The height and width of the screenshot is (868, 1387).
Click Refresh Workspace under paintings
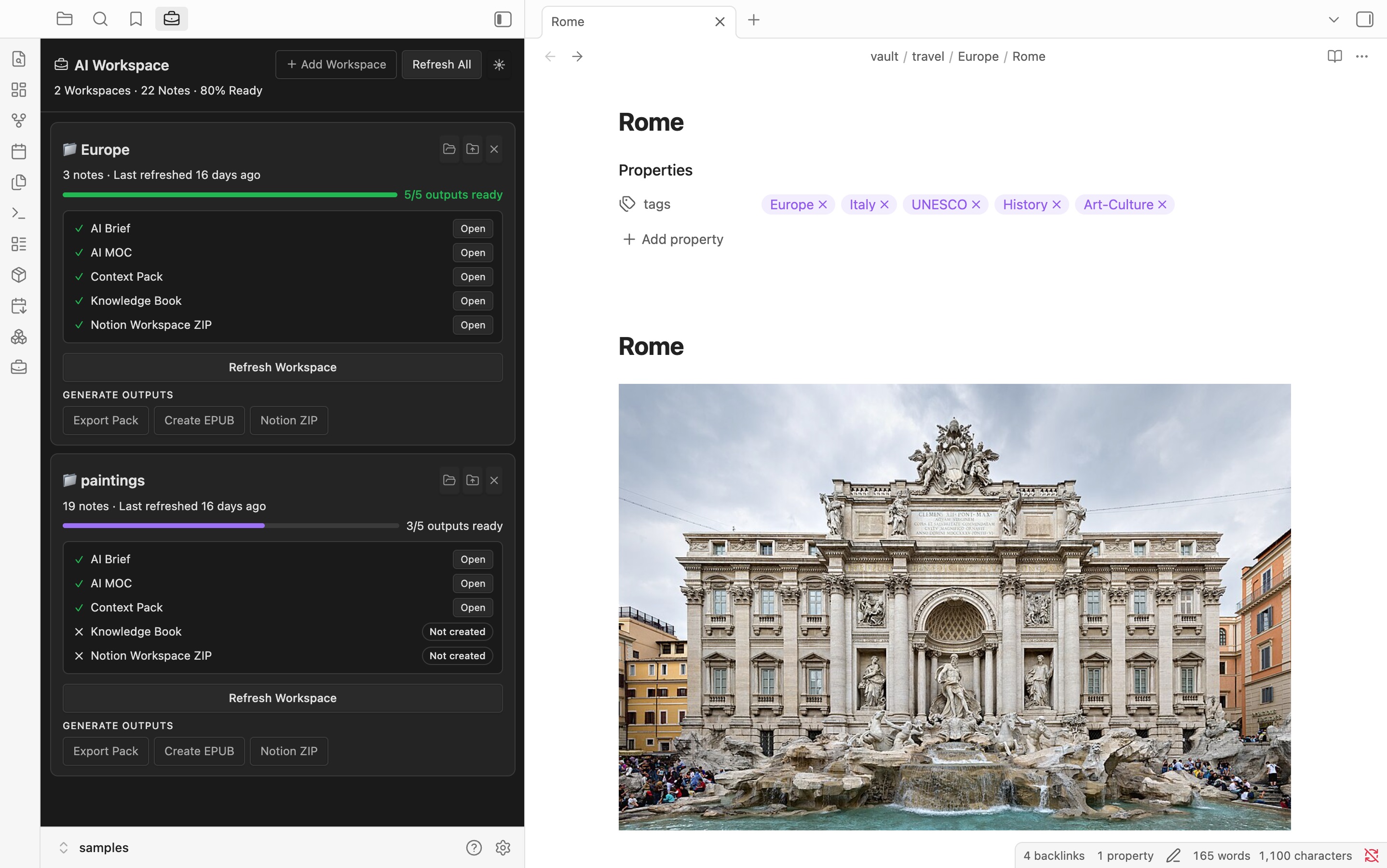283,698
